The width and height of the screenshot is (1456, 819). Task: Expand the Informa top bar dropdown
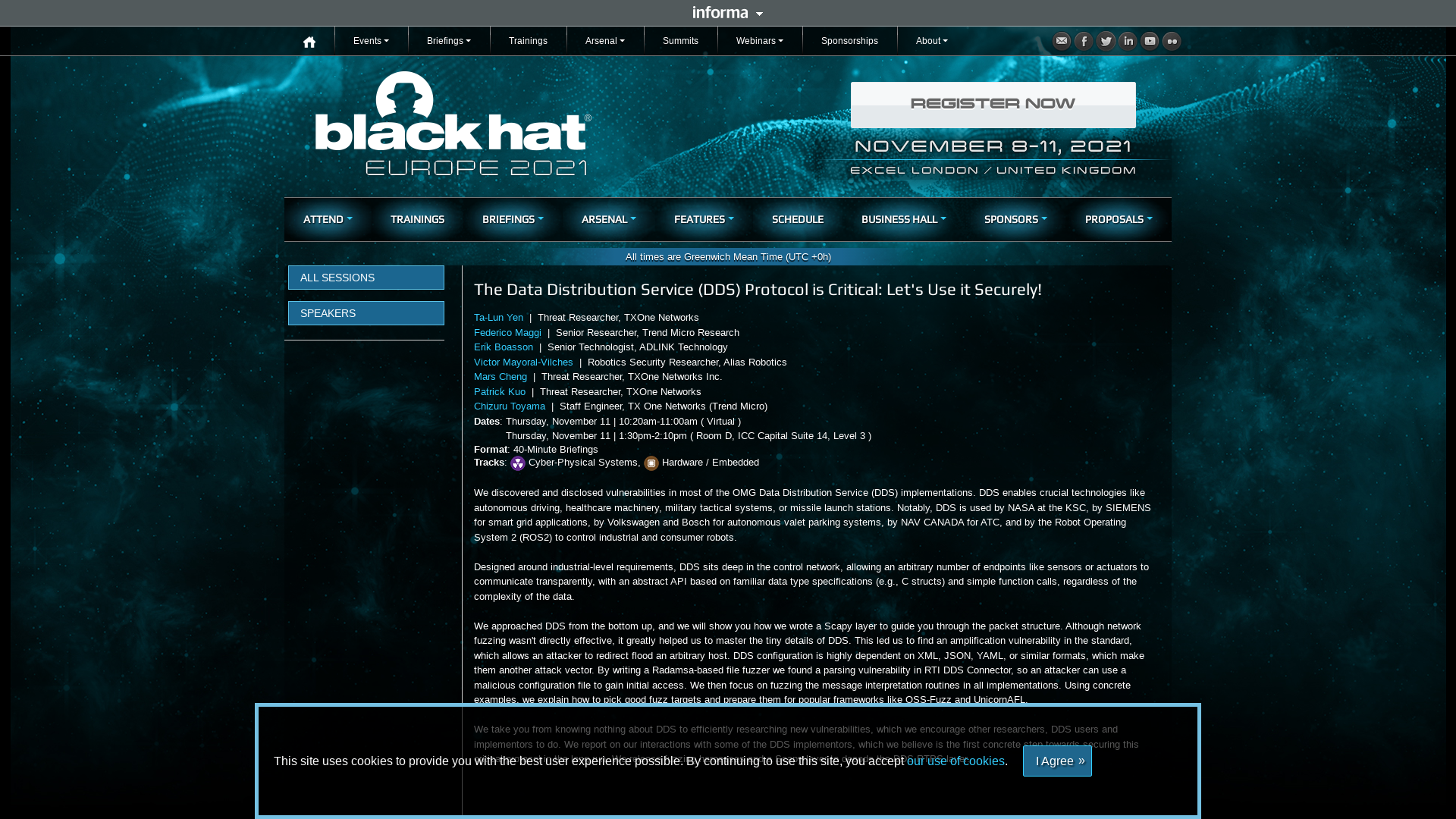(x=728, y=13)
